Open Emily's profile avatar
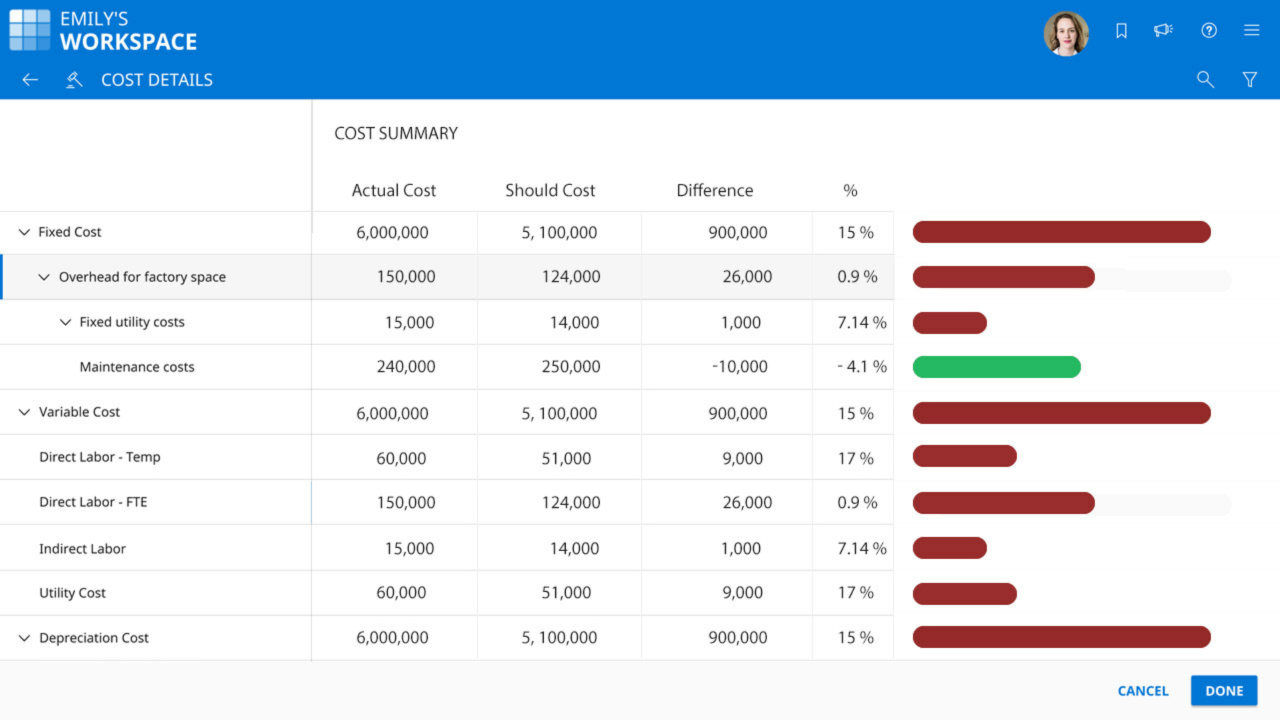Image resolution: width=1280 pixels, height=720 pixels. (1066, 33)
